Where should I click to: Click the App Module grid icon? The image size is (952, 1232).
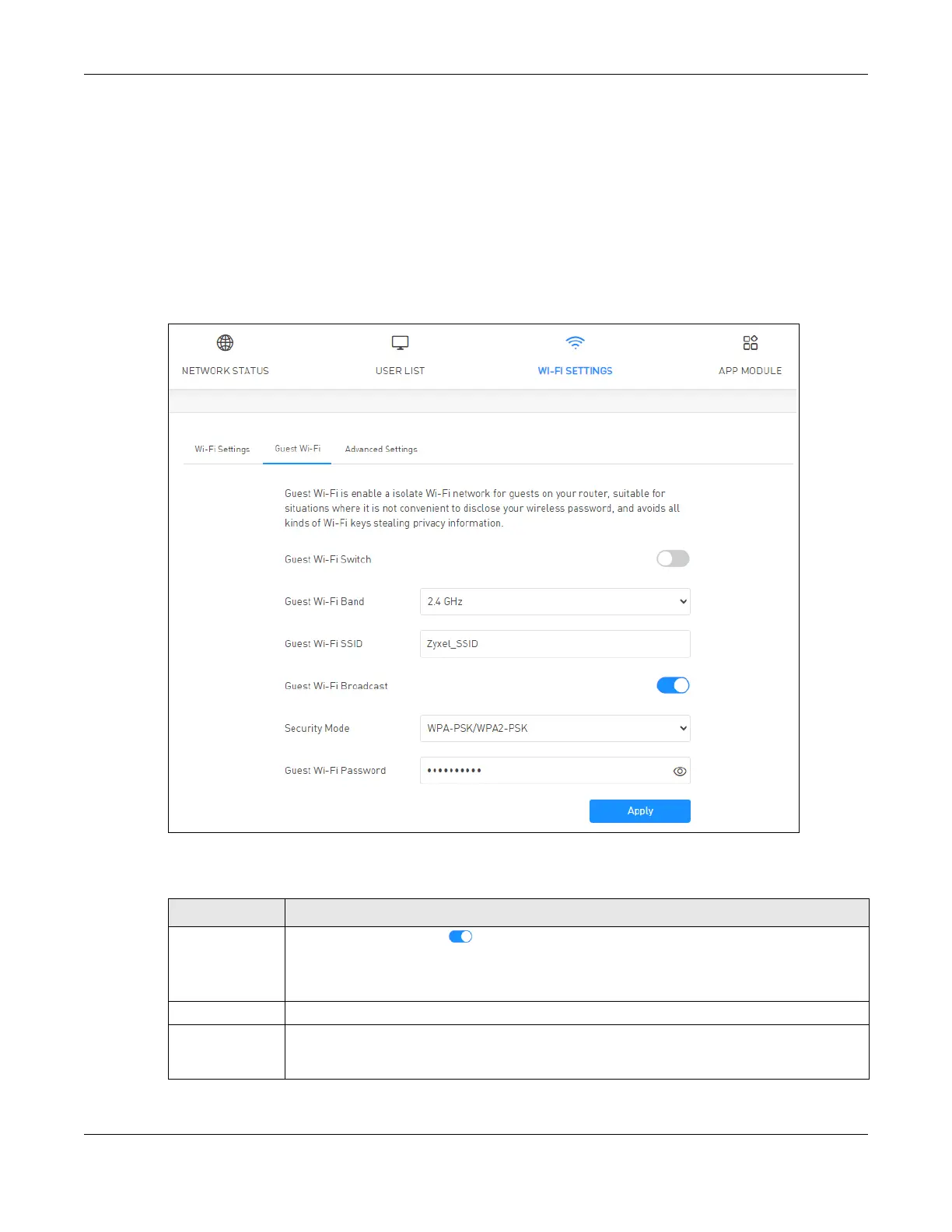click(750, 343)
